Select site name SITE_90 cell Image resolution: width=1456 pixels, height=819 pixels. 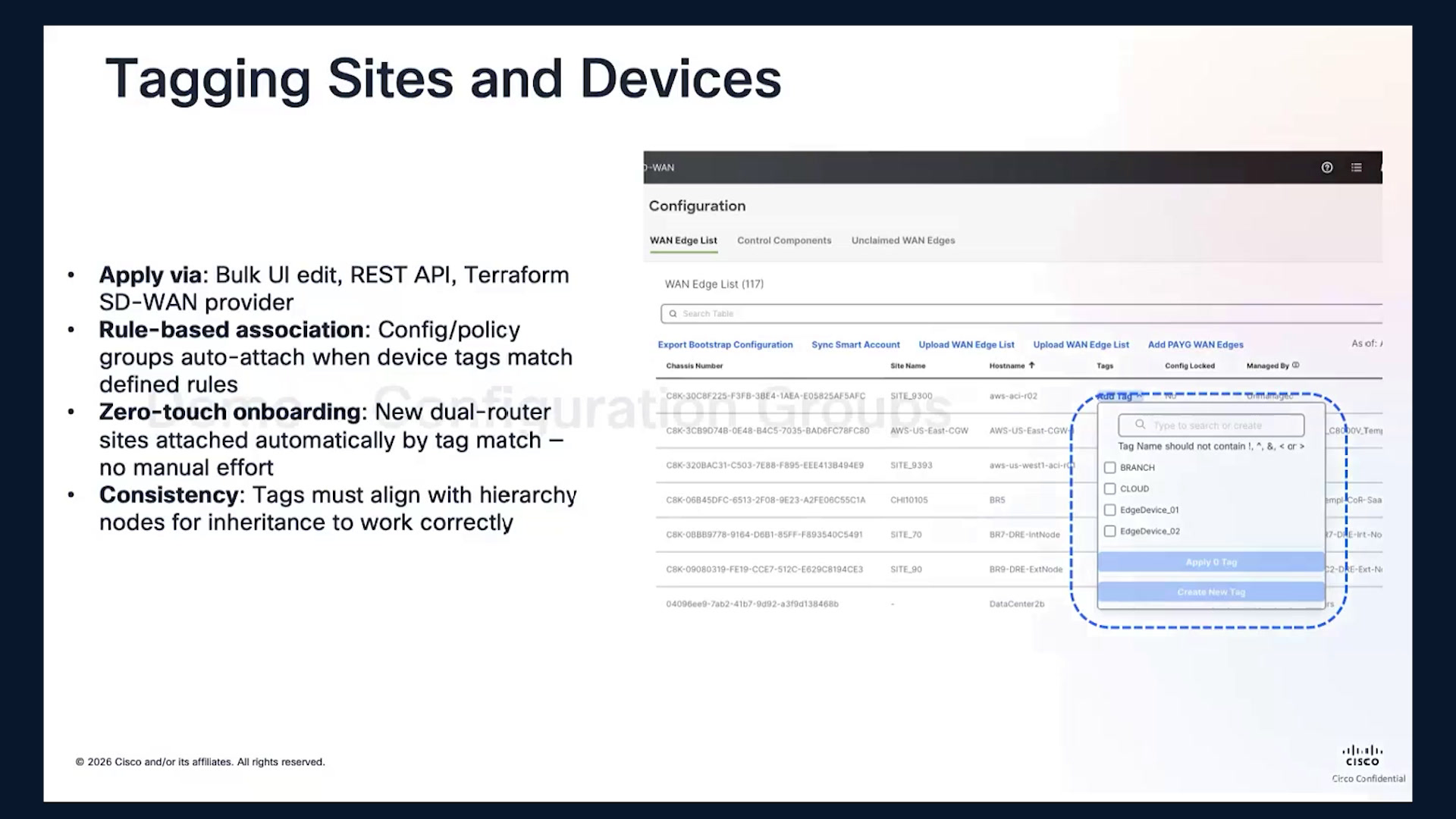(x=905, y=570)
